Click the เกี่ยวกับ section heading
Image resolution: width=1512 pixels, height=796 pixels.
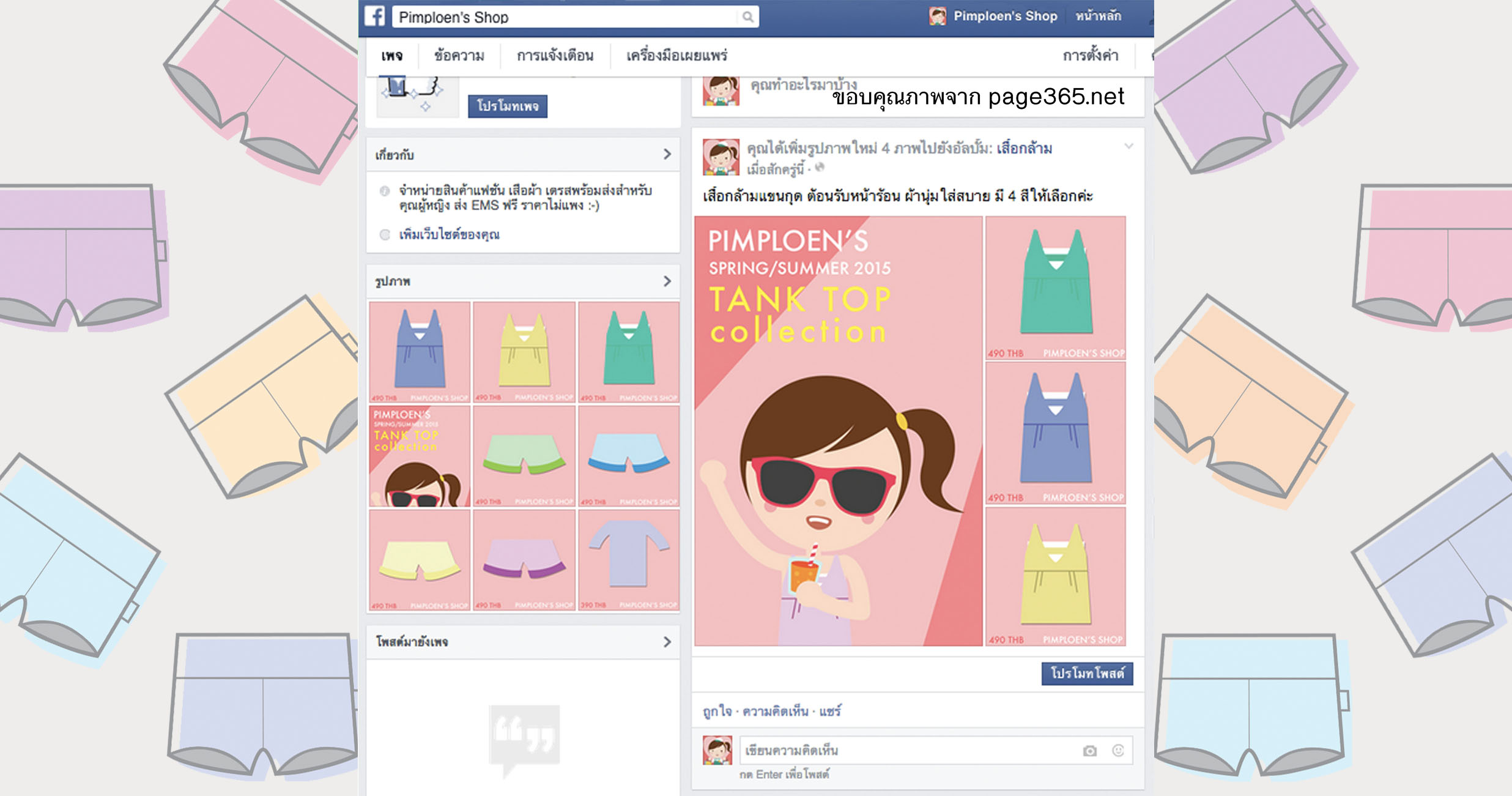coord(395,155)
